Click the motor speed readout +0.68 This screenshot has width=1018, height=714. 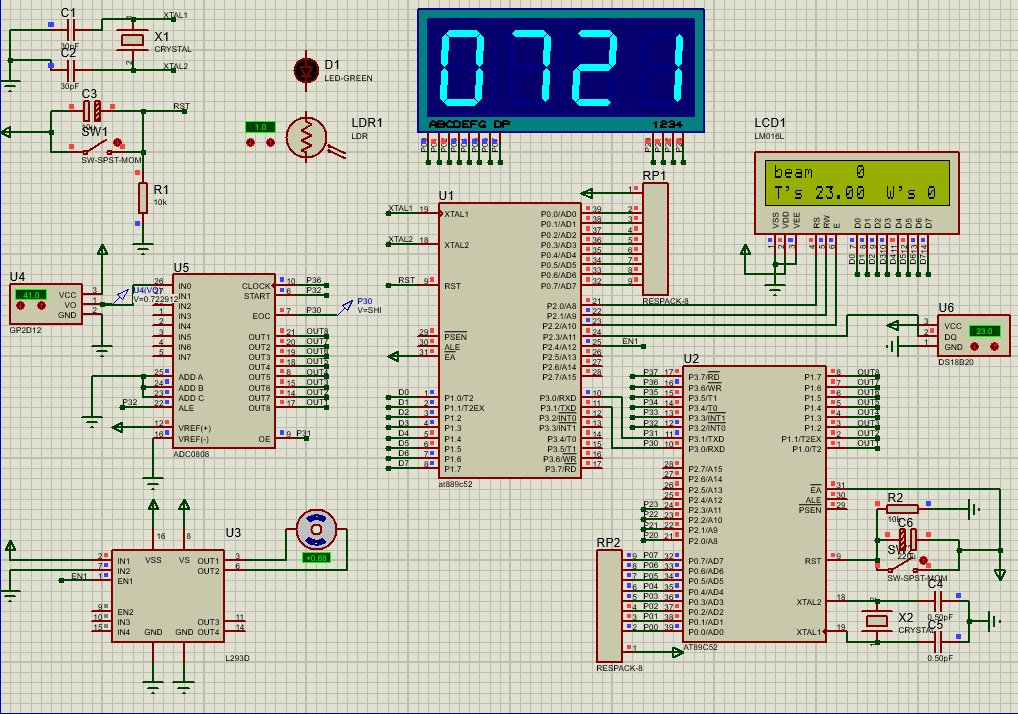point(316,558)
